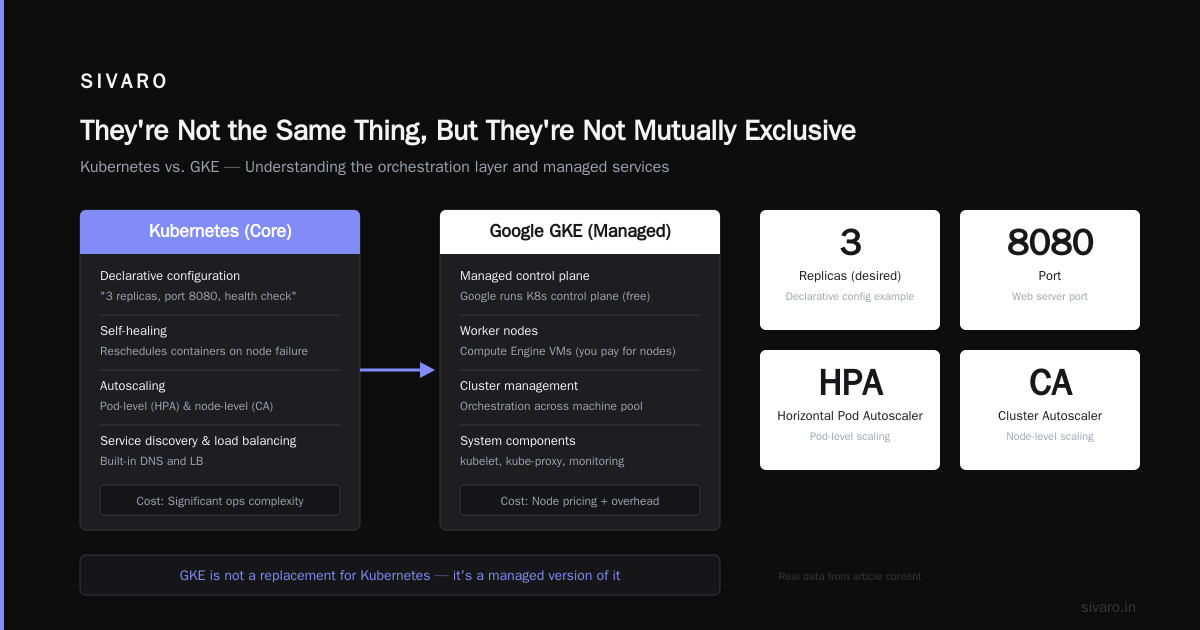This screenshot has height=630, width=1200.
Task: Click "Pod-level (HPA) & node-level (CA)" text
Action: coord(186,406)
